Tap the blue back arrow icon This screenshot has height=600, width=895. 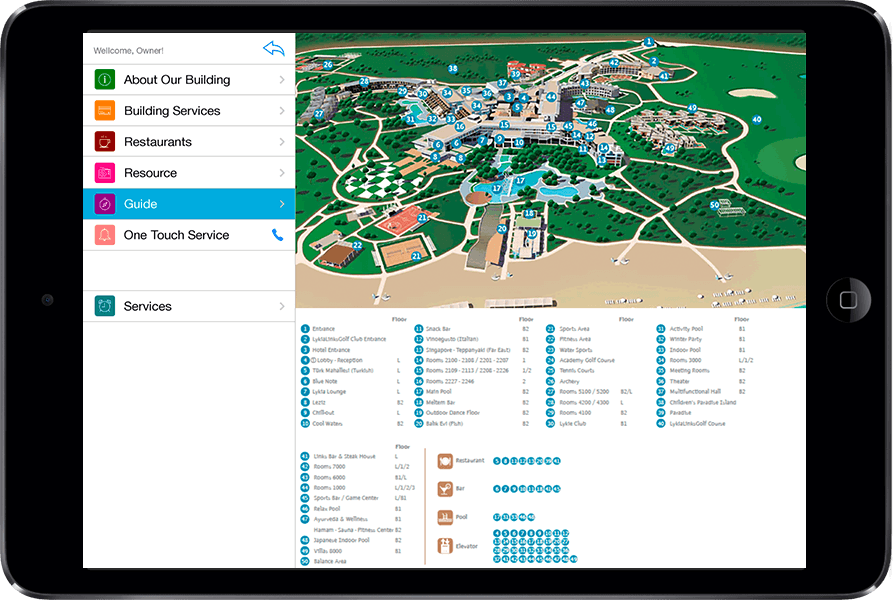(273, 48)
